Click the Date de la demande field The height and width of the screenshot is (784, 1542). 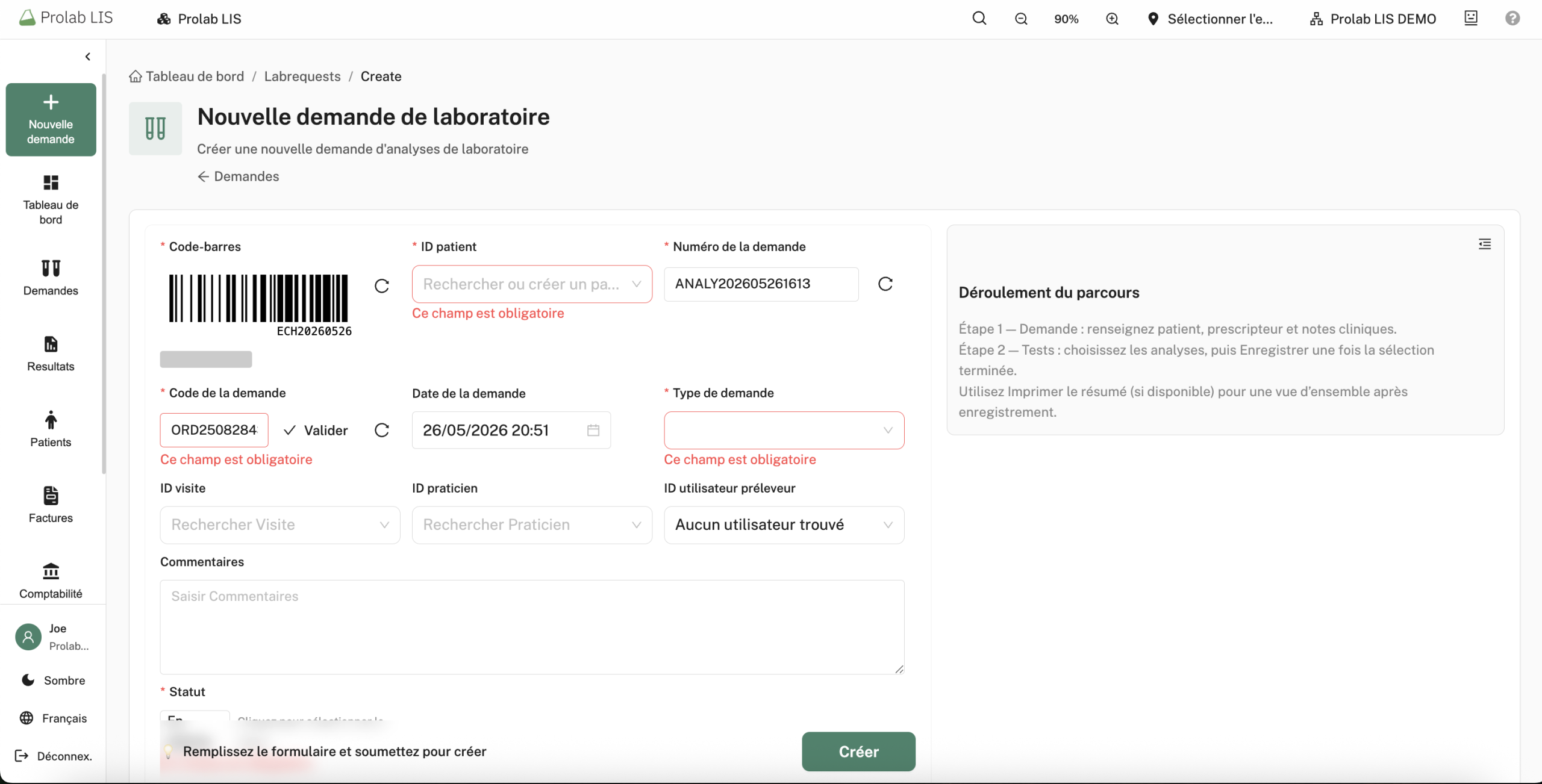(x=511, y=430)
